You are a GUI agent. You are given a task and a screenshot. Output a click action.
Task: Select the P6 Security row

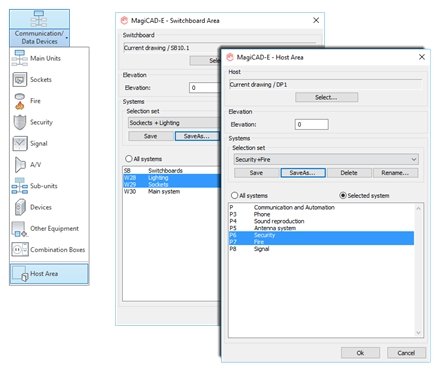[x=322, y=235]
